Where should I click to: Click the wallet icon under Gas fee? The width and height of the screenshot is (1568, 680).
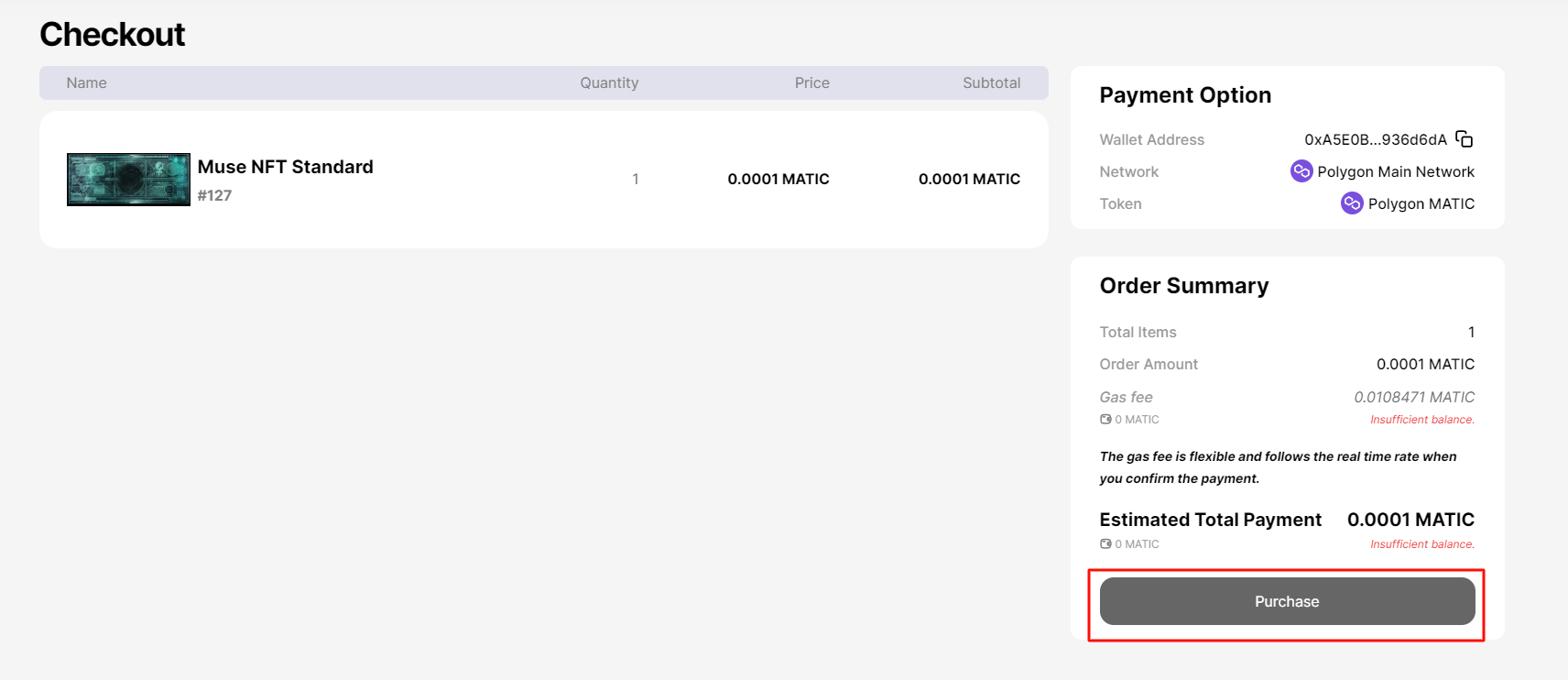[x=1105, y=420]
